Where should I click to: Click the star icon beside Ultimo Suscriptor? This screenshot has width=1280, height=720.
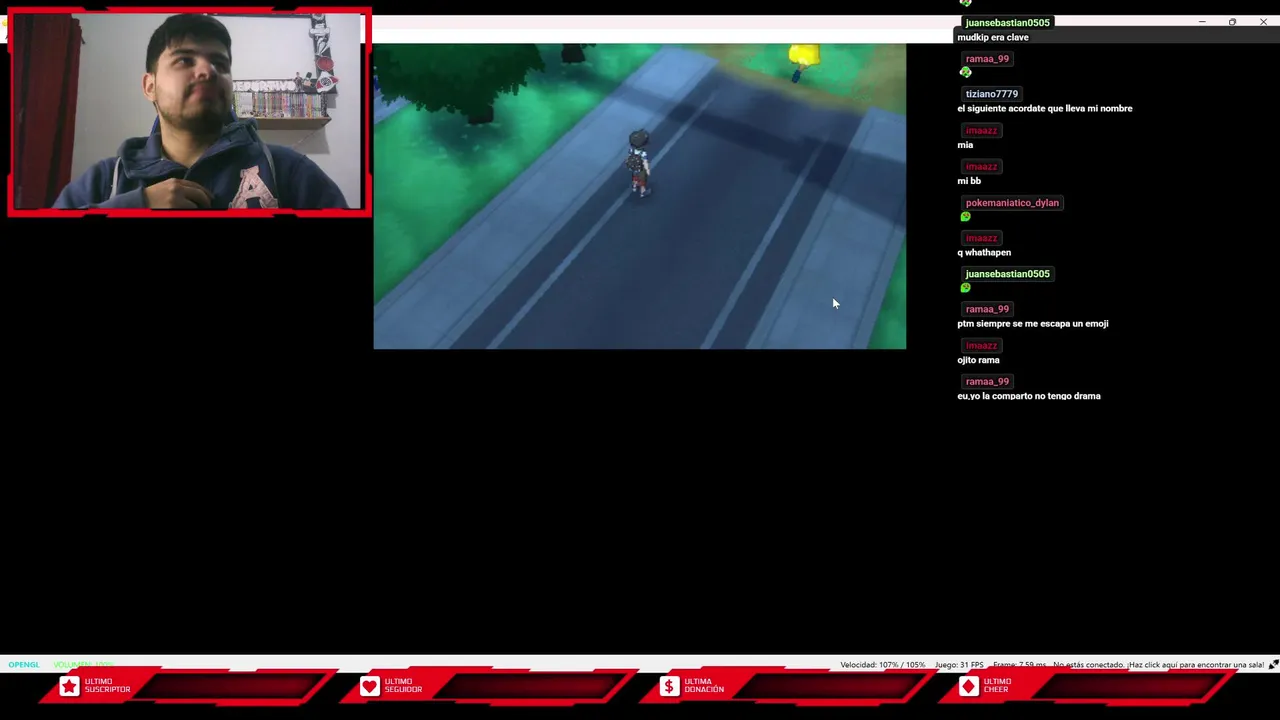pos(69,686)
